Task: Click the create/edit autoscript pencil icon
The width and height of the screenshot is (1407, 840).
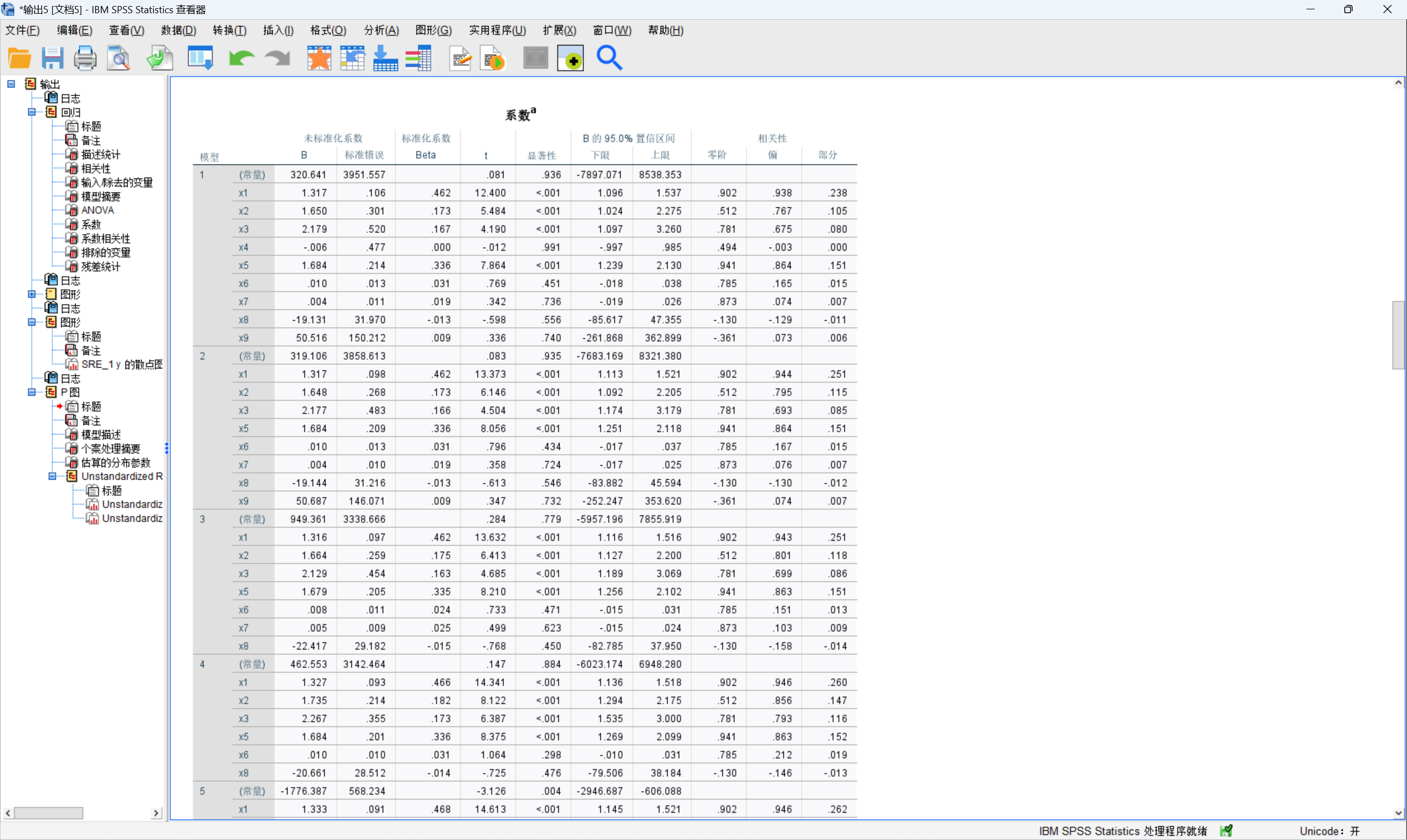Action: (x=461, y=58)
